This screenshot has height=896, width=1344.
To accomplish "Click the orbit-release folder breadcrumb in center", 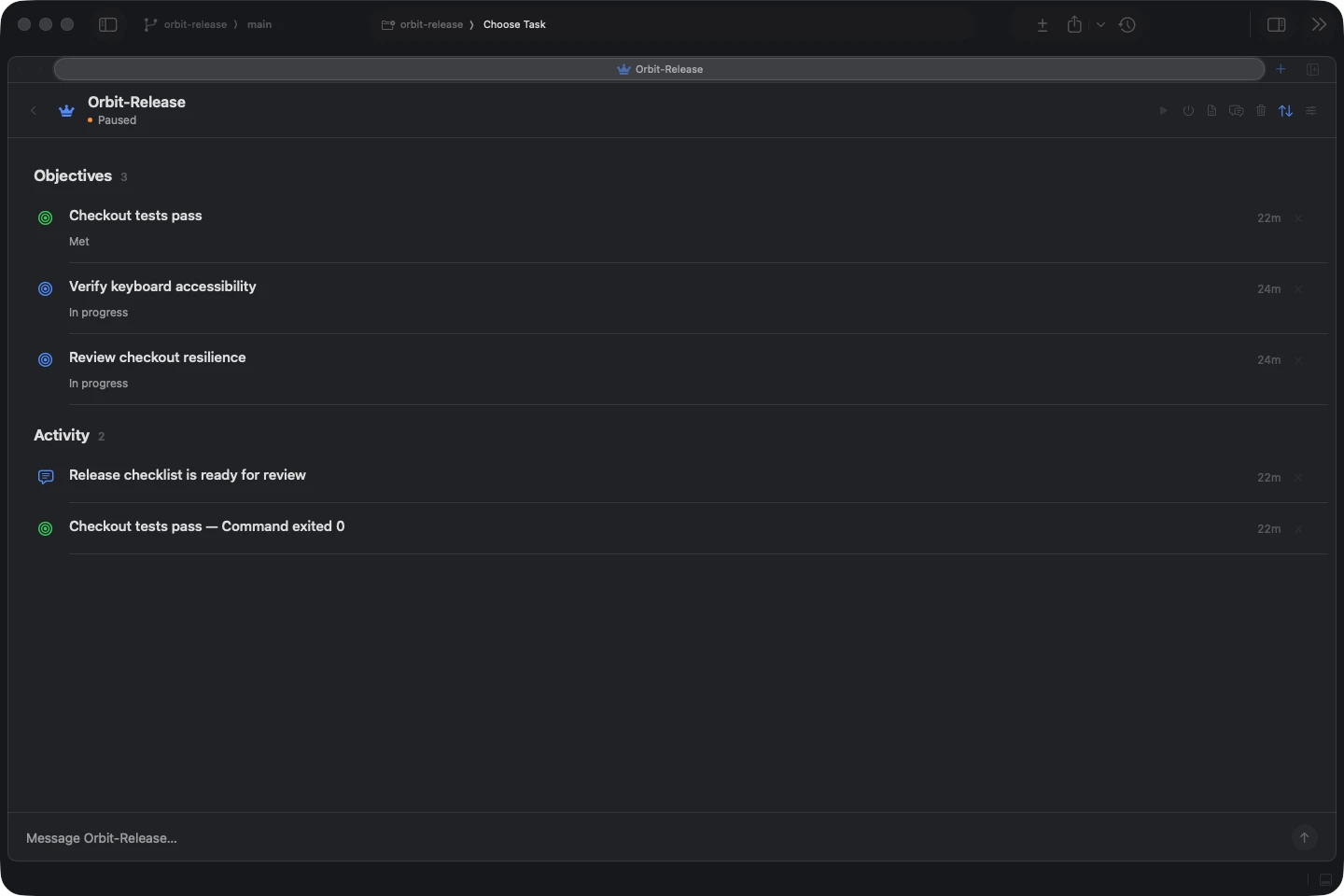I will click(423, 25).
